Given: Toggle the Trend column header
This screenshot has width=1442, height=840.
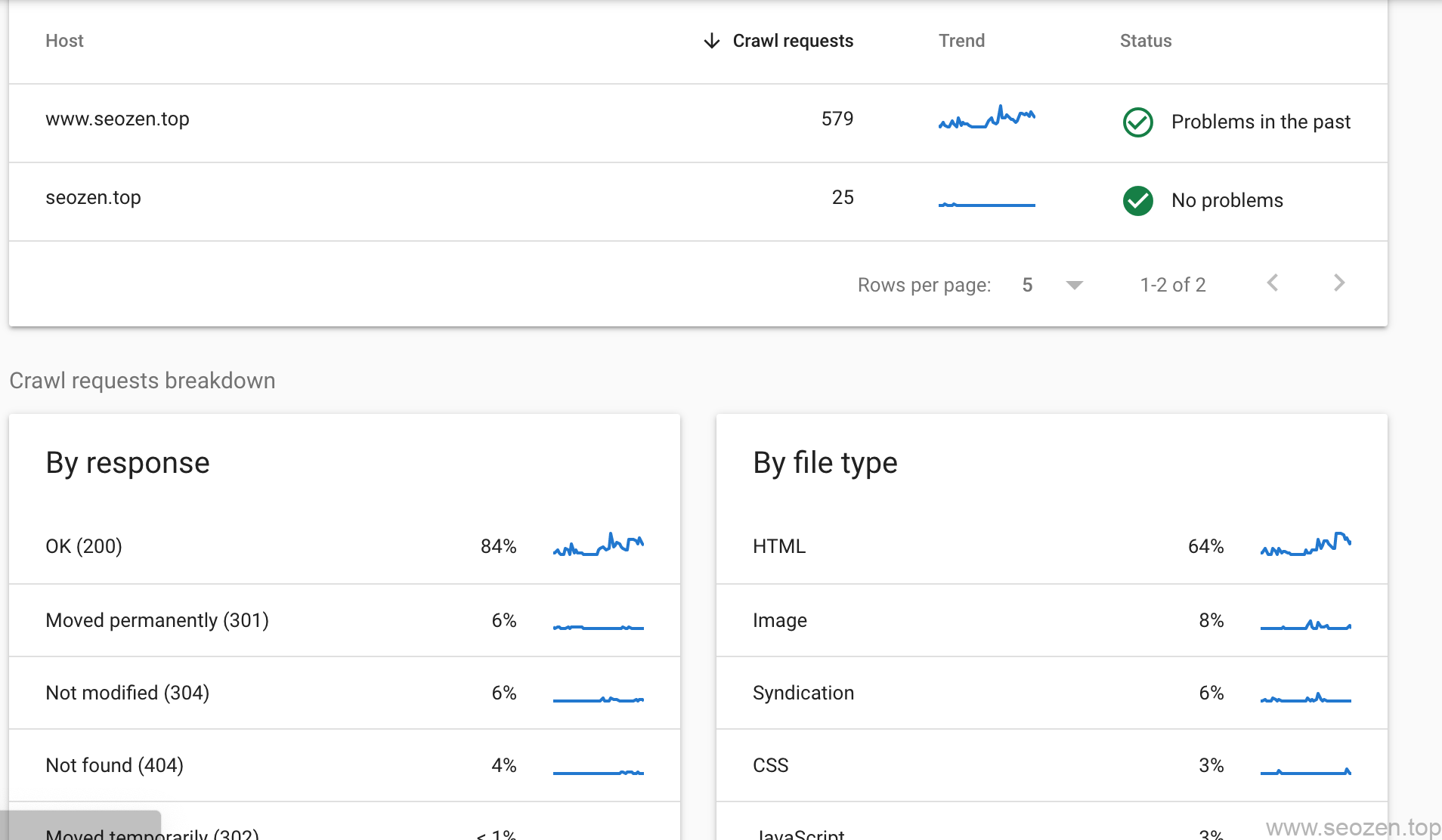Looking at the screenshot, I should point(961,41).
